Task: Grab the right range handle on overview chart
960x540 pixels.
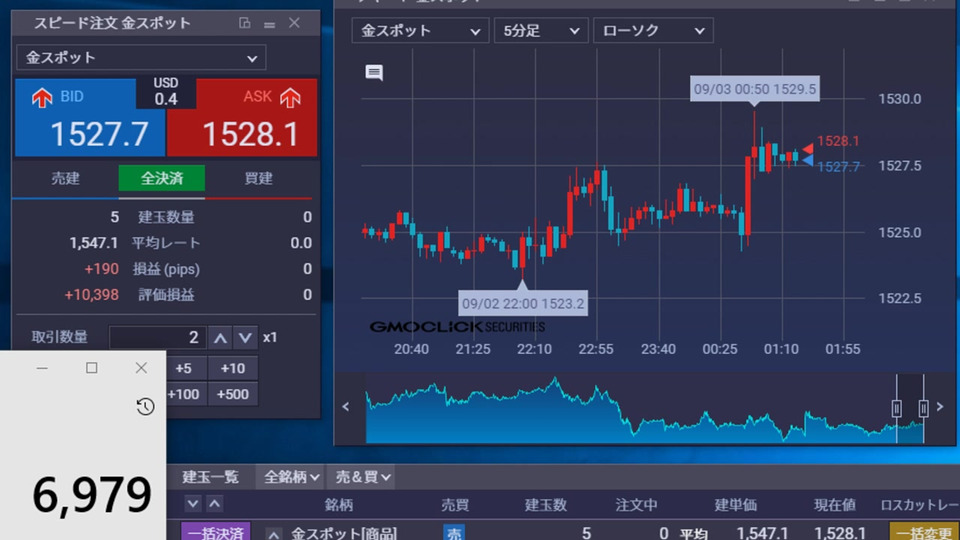Action: click(923, 408)
